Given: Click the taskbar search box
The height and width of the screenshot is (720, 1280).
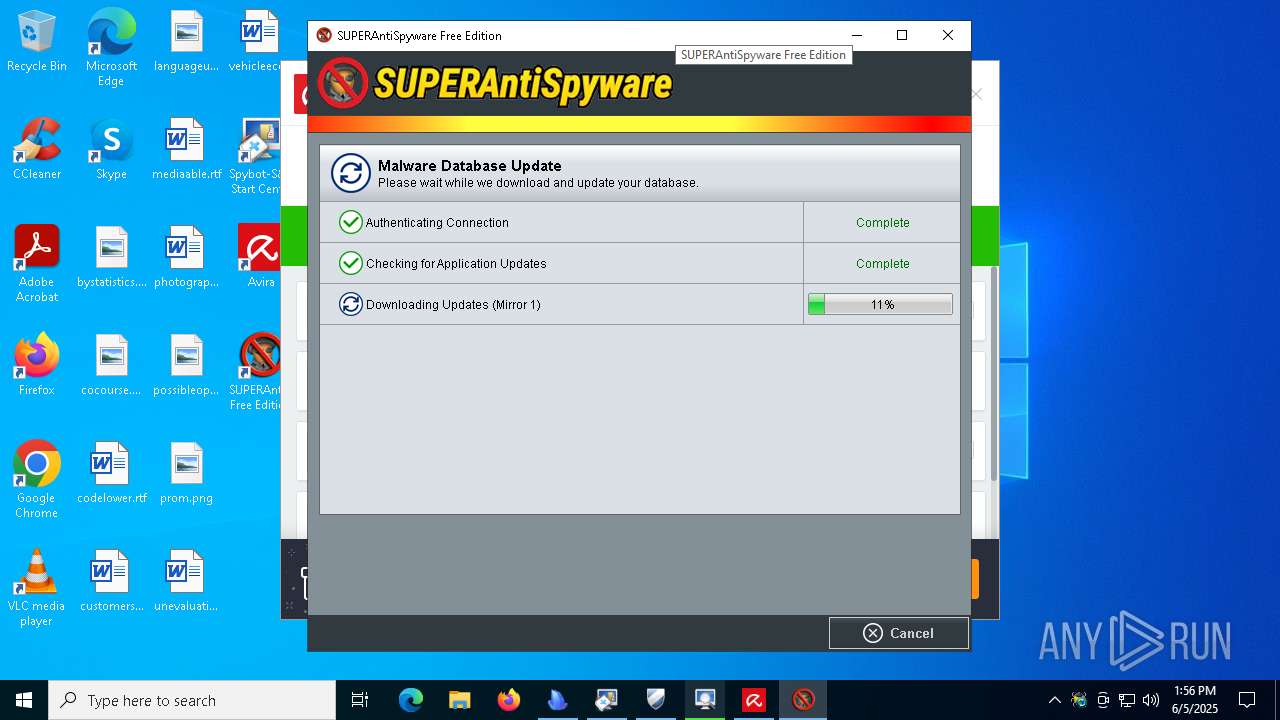Looking at the screenshot, I should [192, 700].
